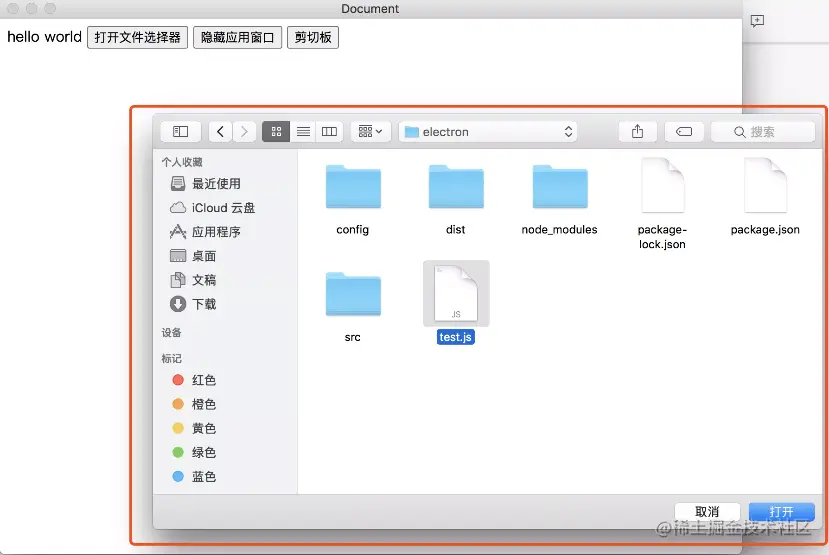This screenshot has width=829, height=555.
Task: Click the Devices section header
Action: click(171, 332)
